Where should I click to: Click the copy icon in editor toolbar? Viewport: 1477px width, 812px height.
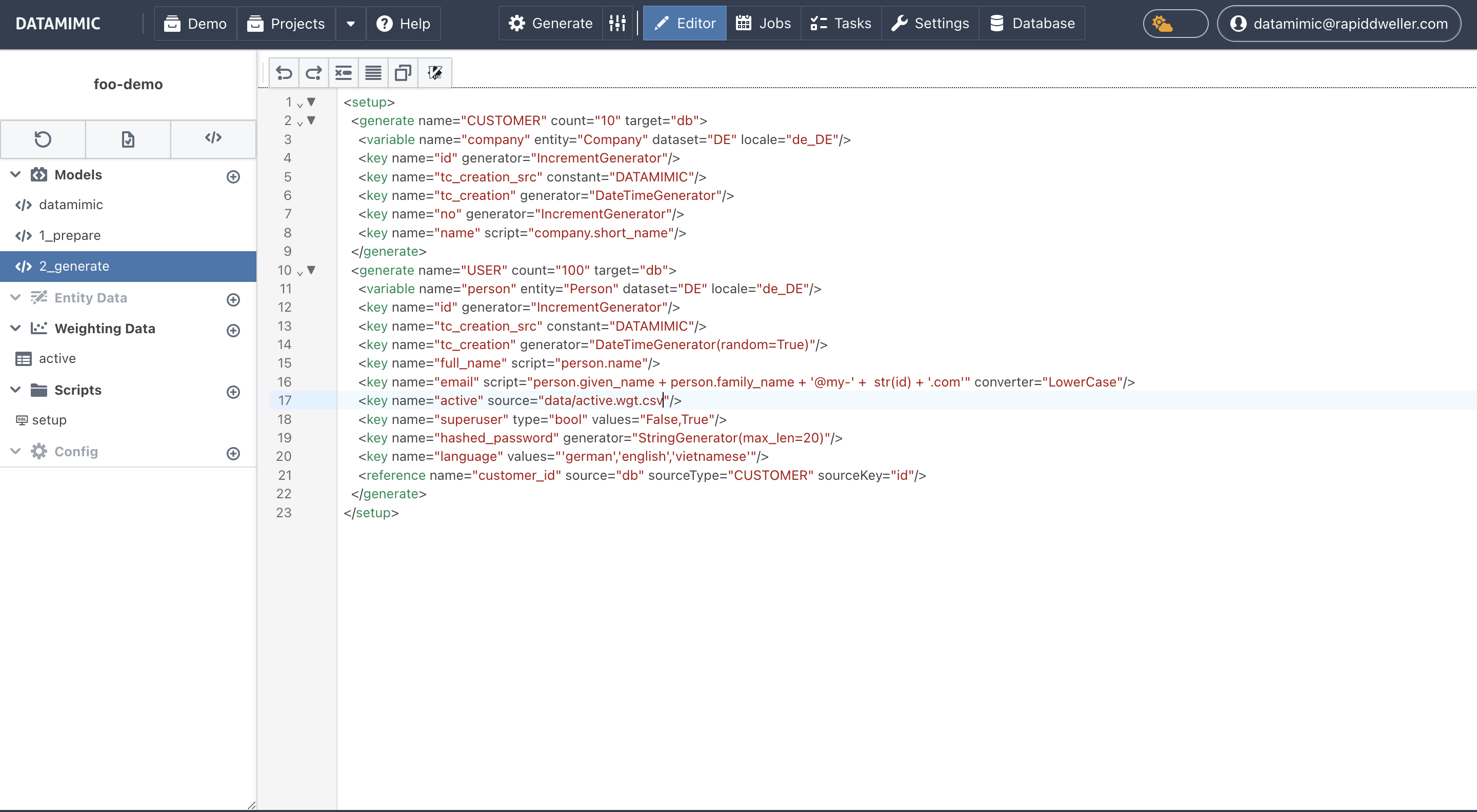click(x=403, y=73)
